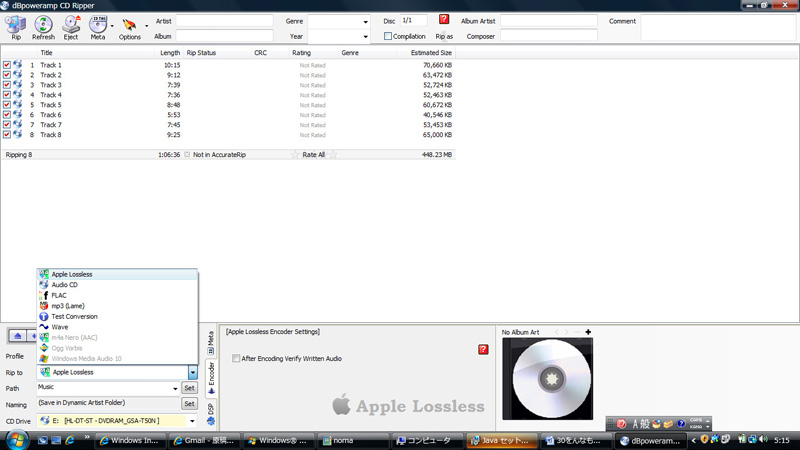Click the Artist text field
The image size is (800, 450).
pos(224,21)
